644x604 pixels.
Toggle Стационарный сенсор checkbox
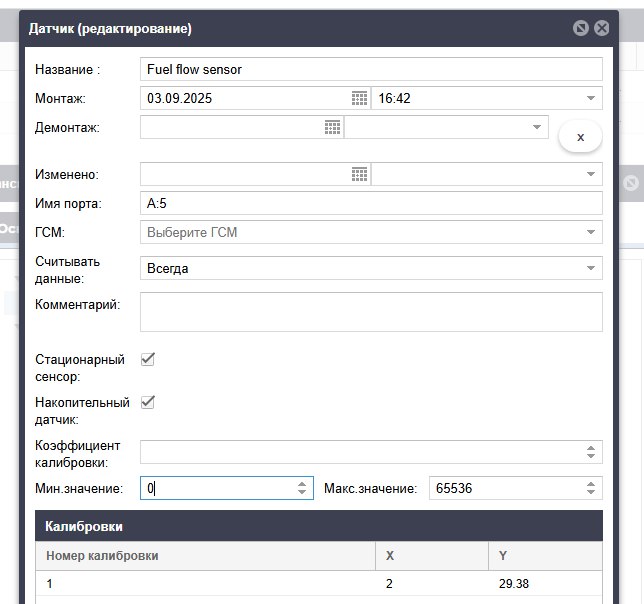148,359
